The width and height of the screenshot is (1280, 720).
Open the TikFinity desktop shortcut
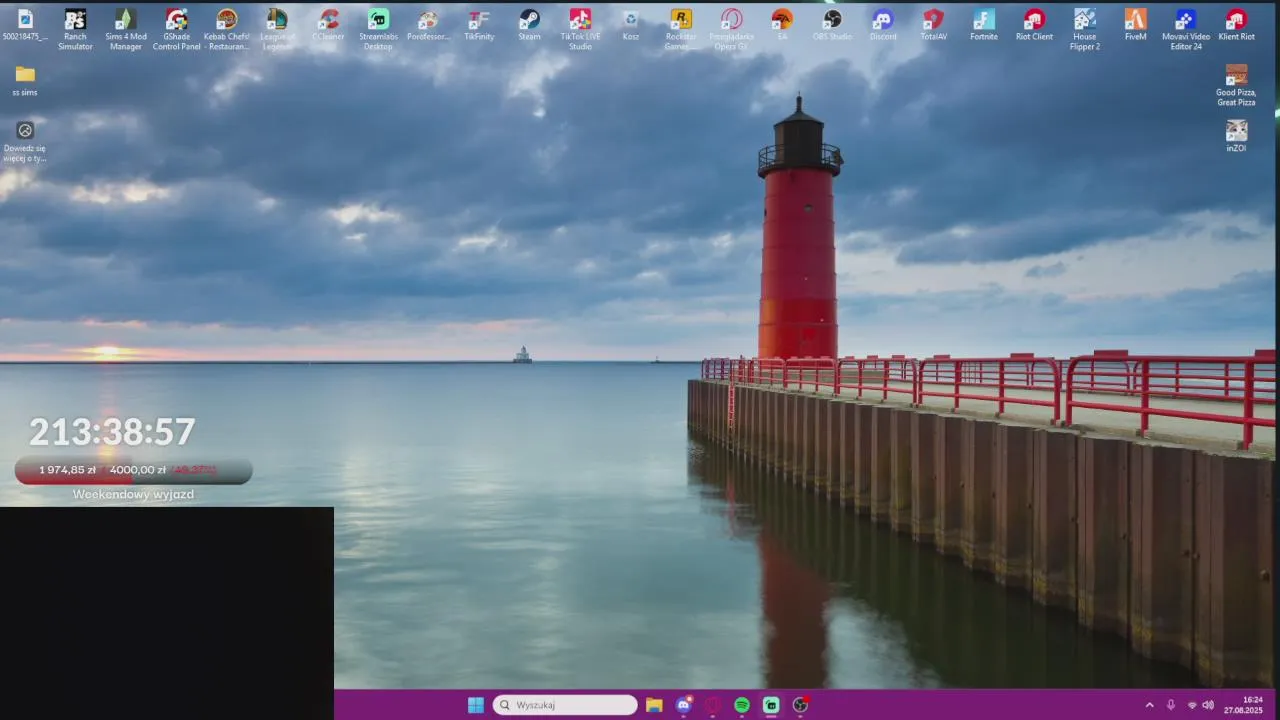(x=479, y=25)
